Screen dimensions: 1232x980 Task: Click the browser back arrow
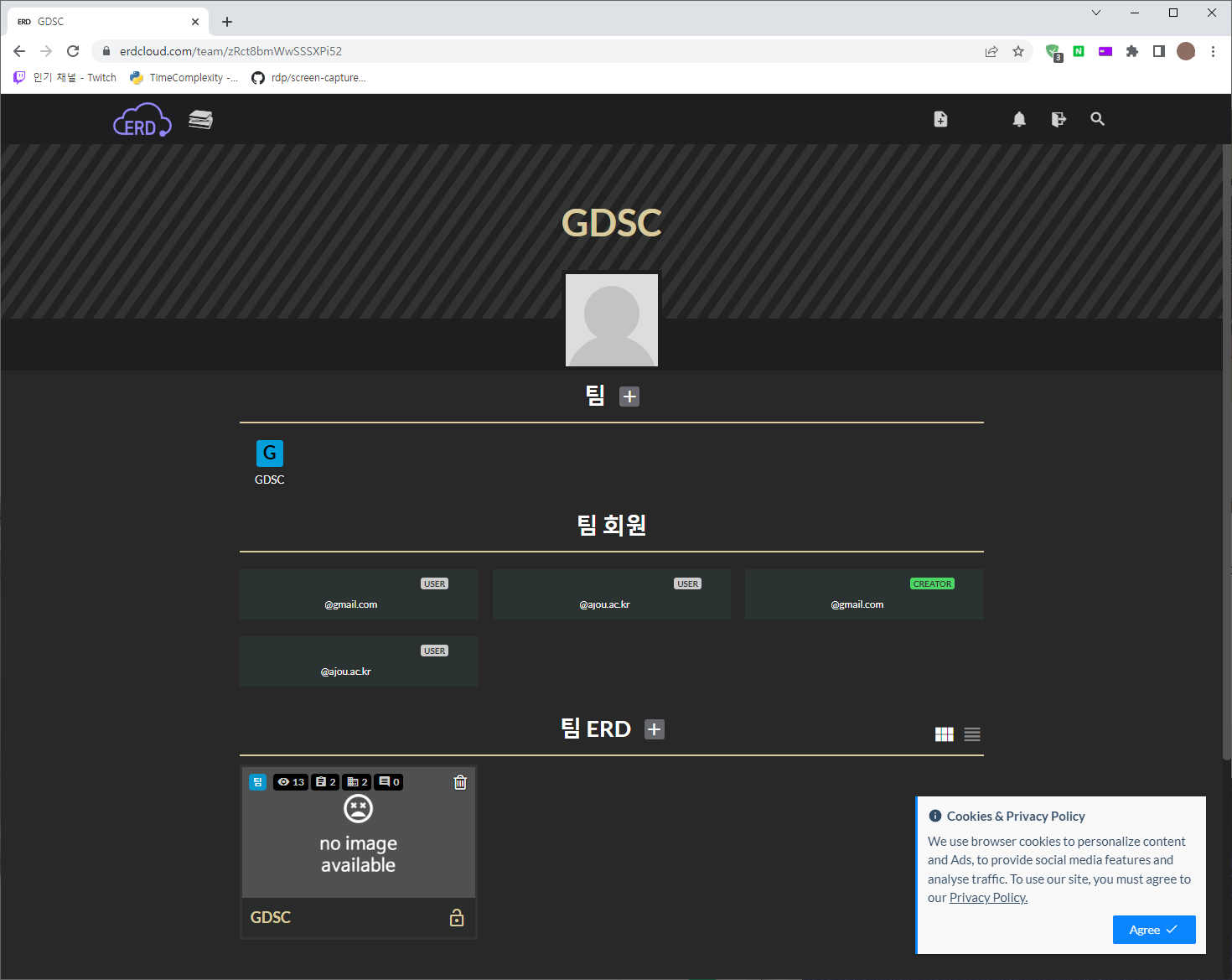coord(19,51)
